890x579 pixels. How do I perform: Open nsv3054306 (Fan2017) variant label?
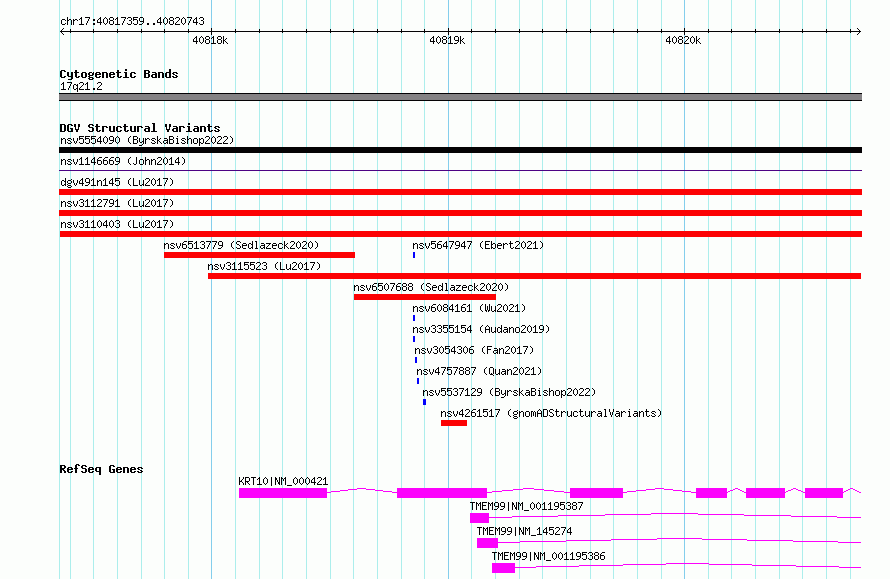[474, 350]
